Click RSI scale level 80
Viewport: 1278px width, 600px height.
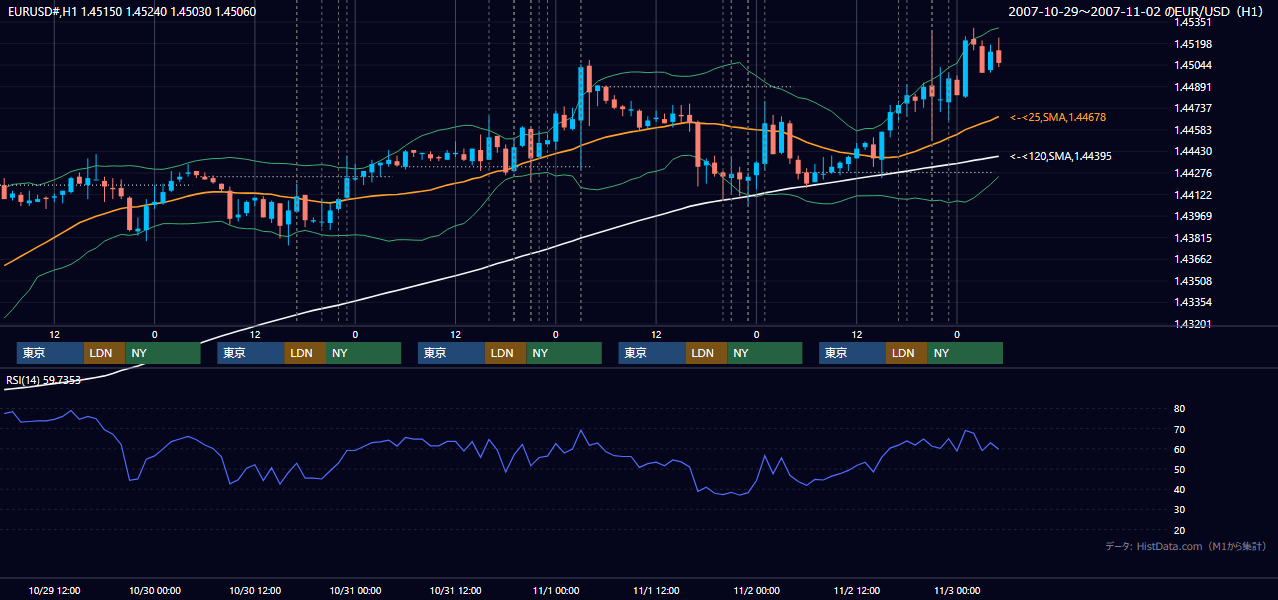(1180, 409)
